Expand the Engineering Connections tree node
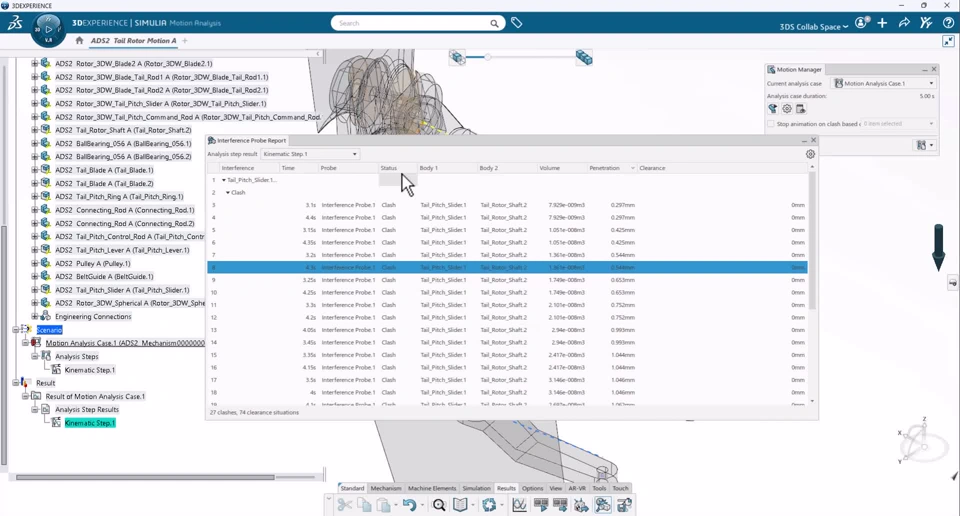 pyautogui.click(x=35, y=316)
